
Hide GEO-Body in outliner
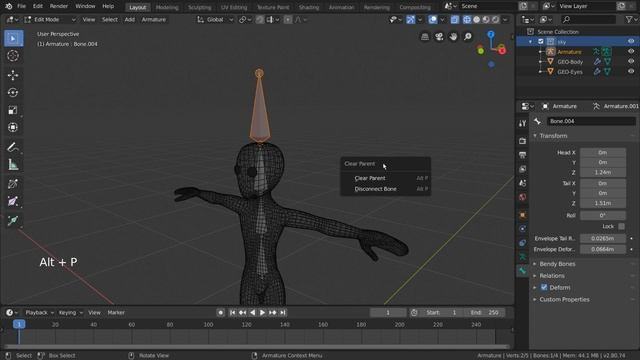631,61
